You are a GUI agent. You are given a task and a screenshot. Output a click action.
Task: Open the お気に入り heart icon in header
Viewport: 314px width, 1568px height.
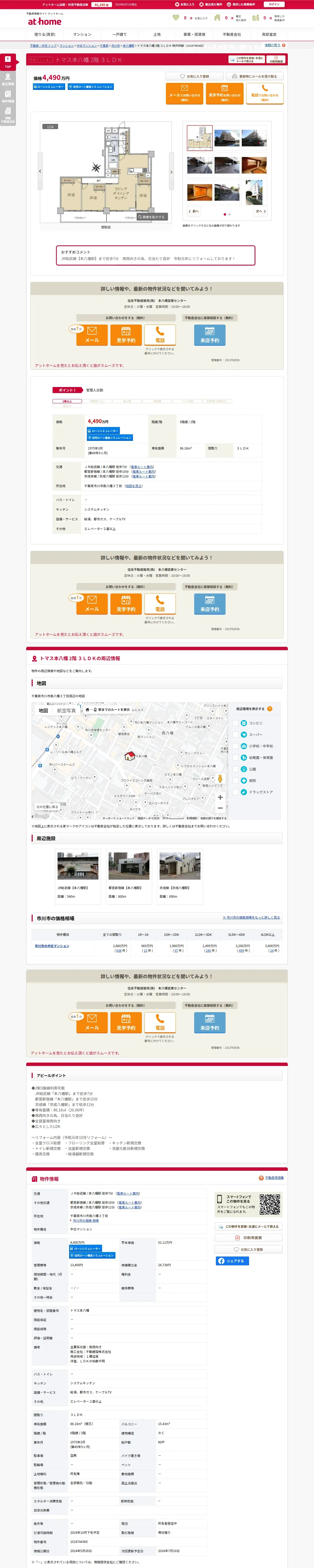click(x=176, y=18)
